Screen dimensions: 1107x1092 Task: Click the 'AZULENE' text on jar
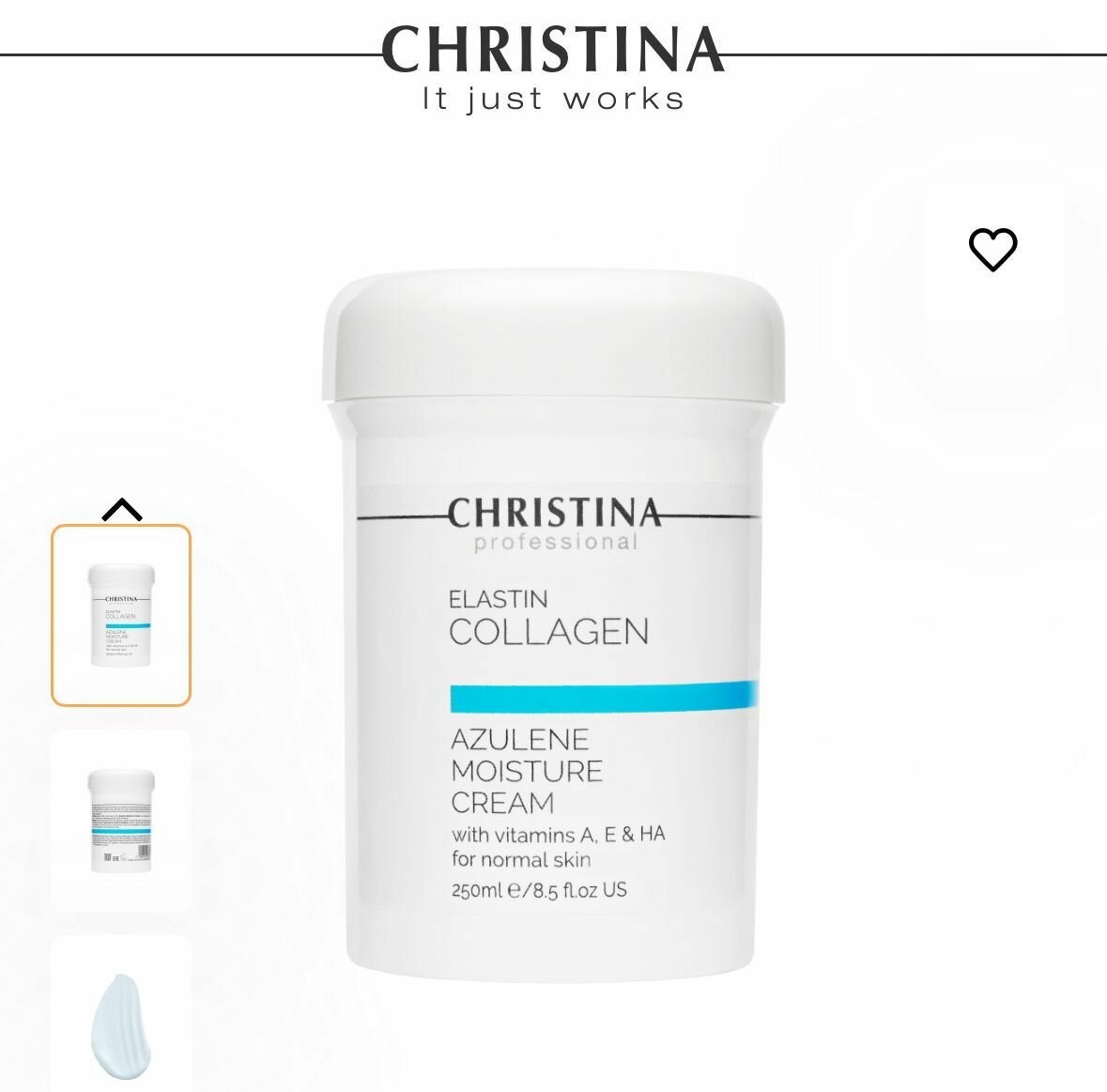(519, 740)
